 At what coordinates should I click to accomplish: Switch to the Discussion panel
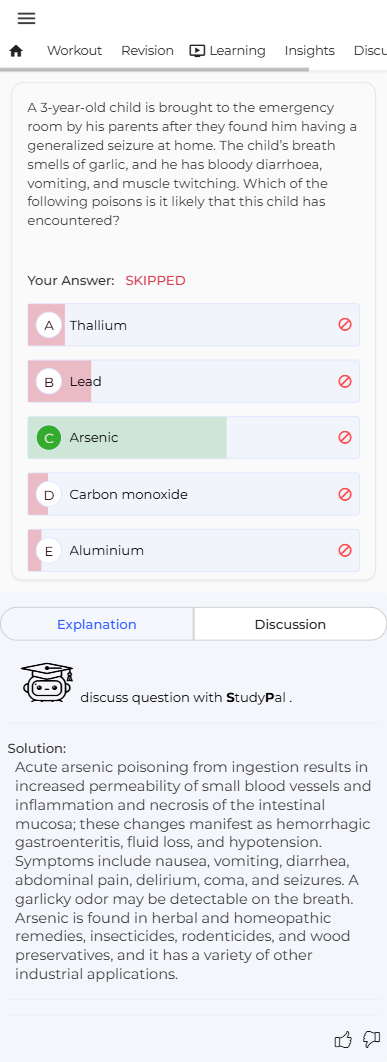click(290, 624)
